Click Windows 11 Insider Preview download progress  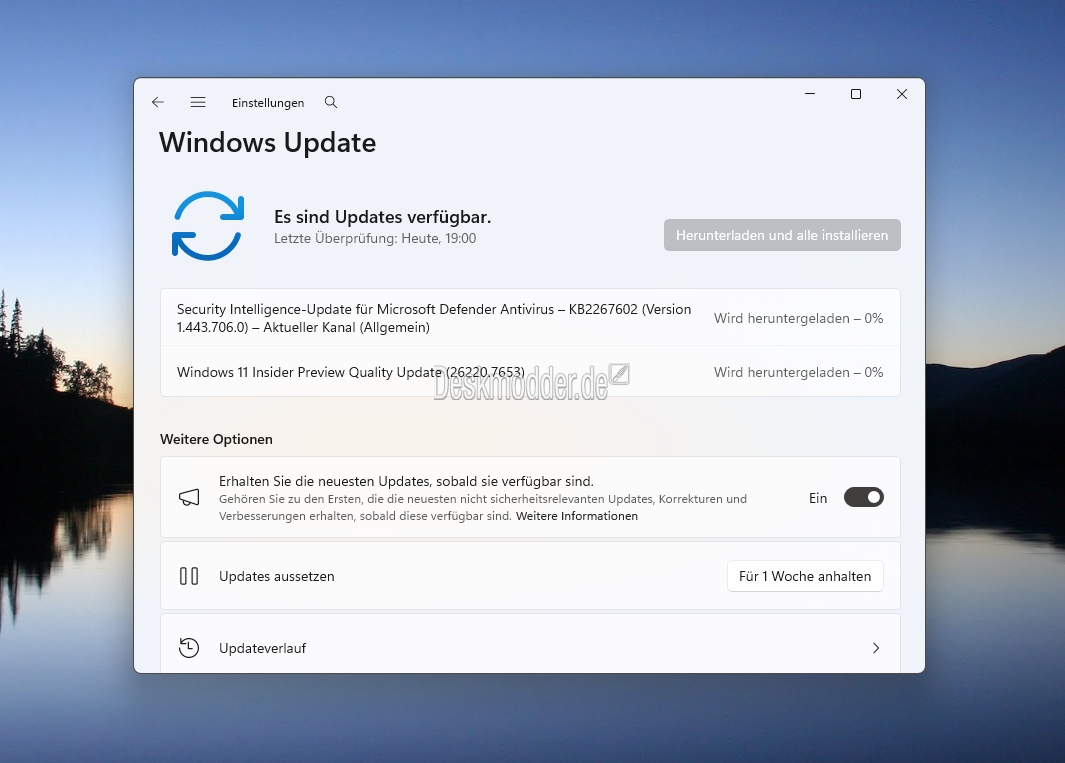[798, 372]
